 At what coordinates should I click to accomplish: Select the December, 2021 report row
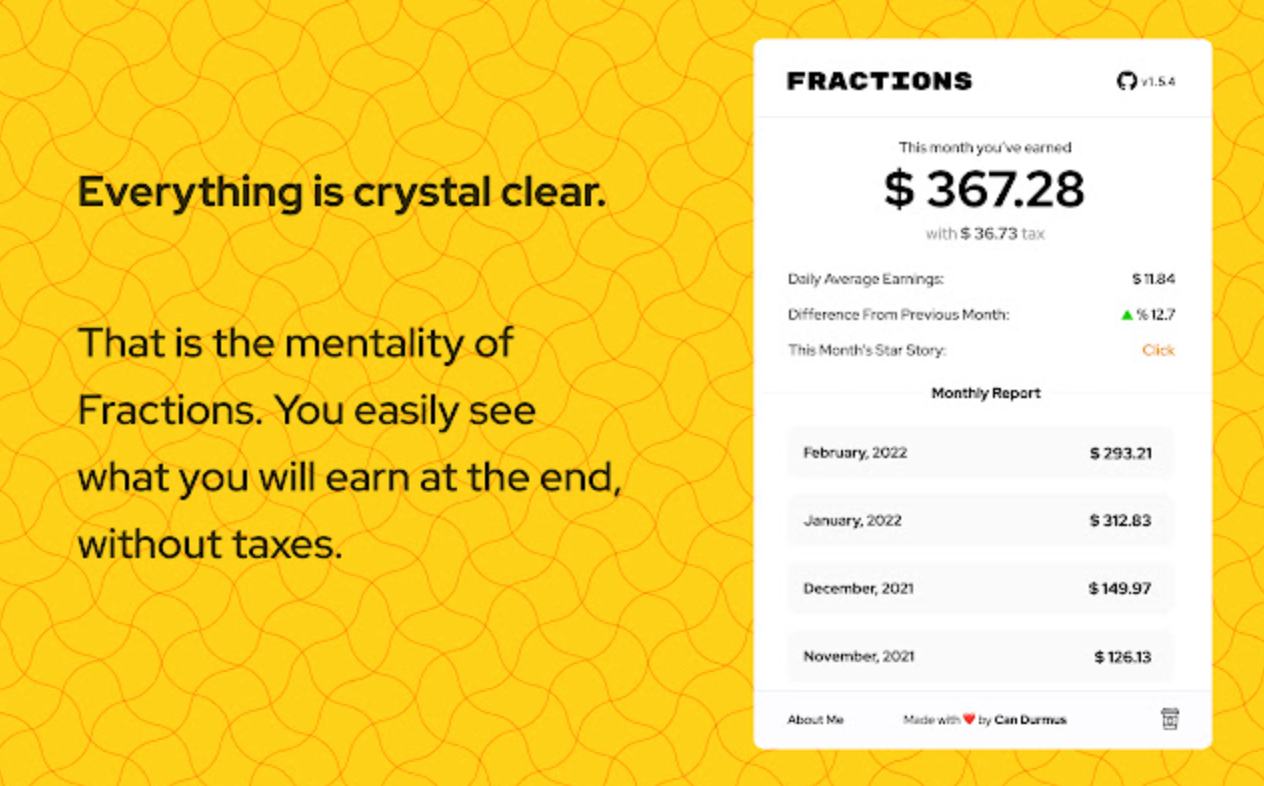(980, 588)
